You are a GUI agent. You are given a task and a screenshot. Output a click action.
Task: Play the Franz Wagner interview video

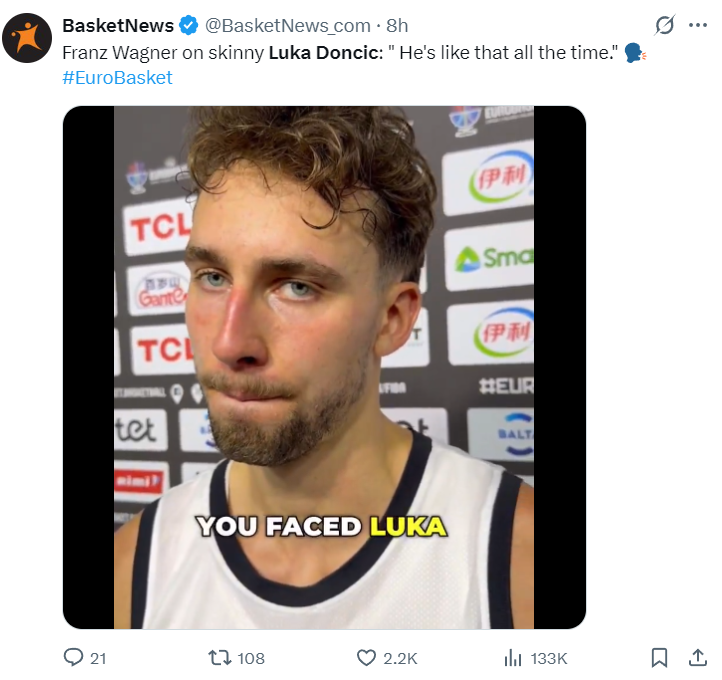(x=324, y=367)
